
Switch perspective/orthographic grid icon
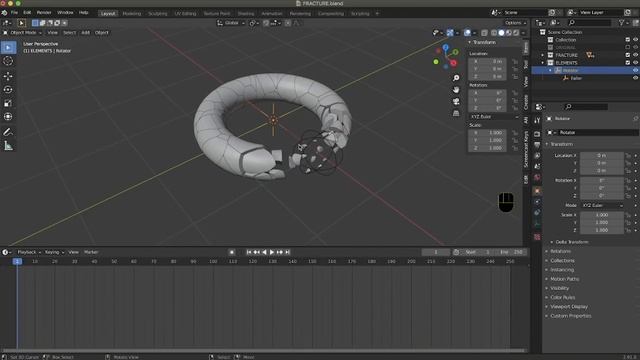pos(456,113)
